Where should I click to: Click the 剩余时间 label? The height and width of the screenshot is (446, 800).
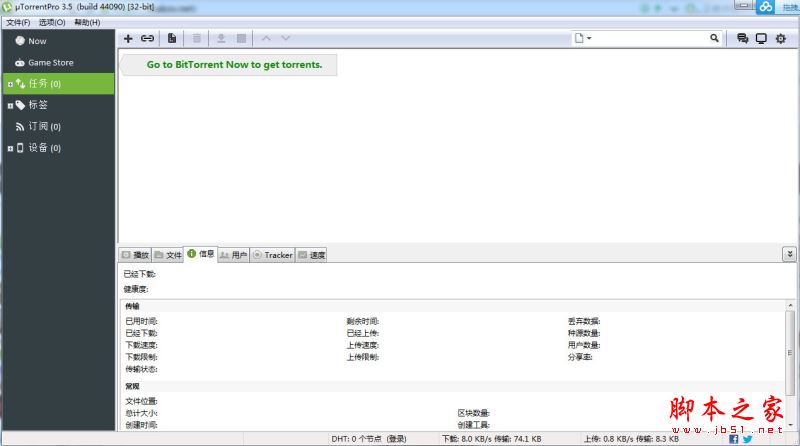[x=362, y=321]
